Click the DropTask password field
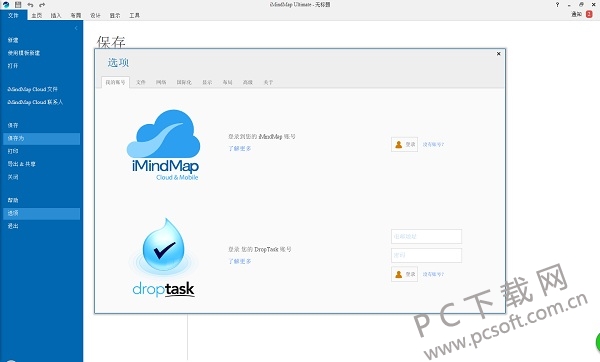 point(426,255)
